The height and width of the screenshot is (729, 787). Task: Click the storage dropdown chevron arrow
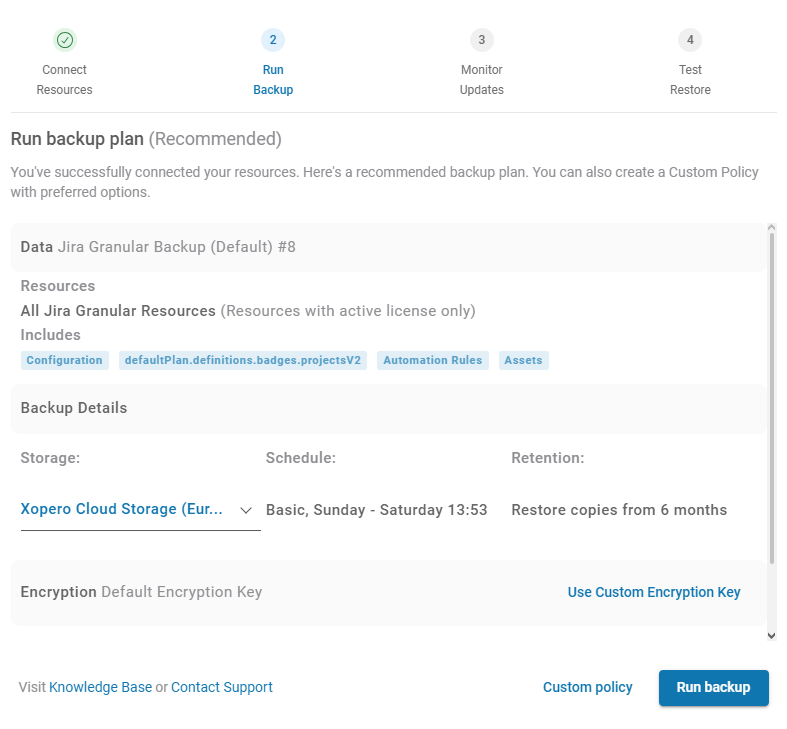click(x=246, y=510)
